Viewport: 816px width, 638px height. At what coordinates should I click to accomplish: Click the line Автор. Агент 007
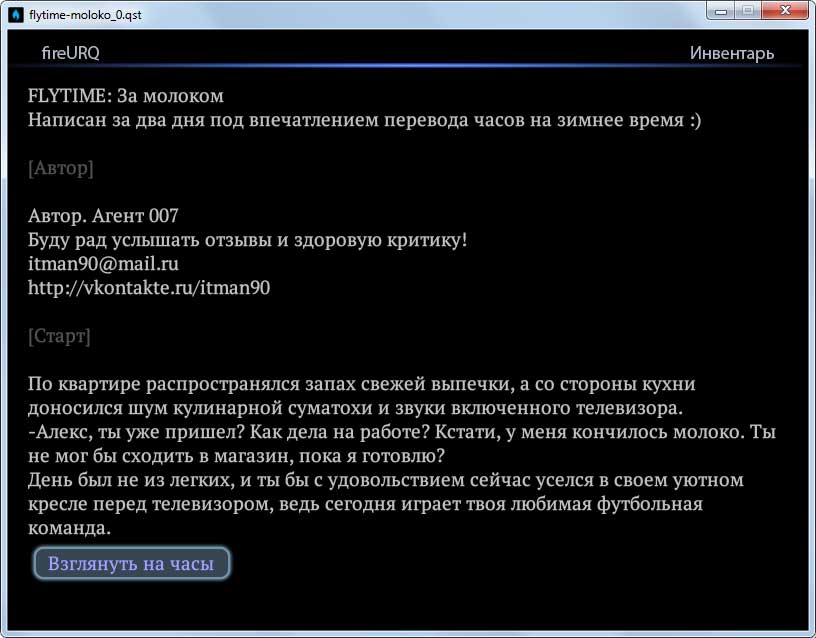104,216
